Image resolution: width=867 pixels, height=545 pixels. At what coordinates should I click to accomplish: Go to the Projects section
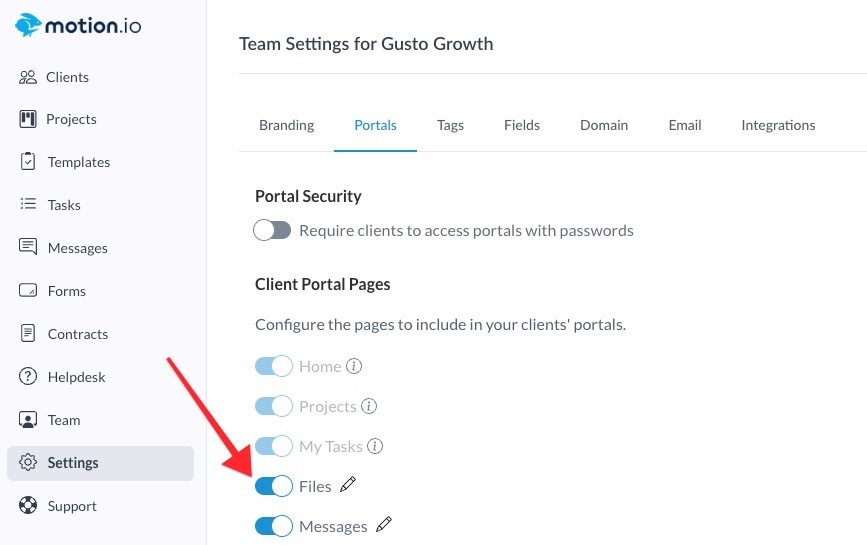(x=71, y=119)
